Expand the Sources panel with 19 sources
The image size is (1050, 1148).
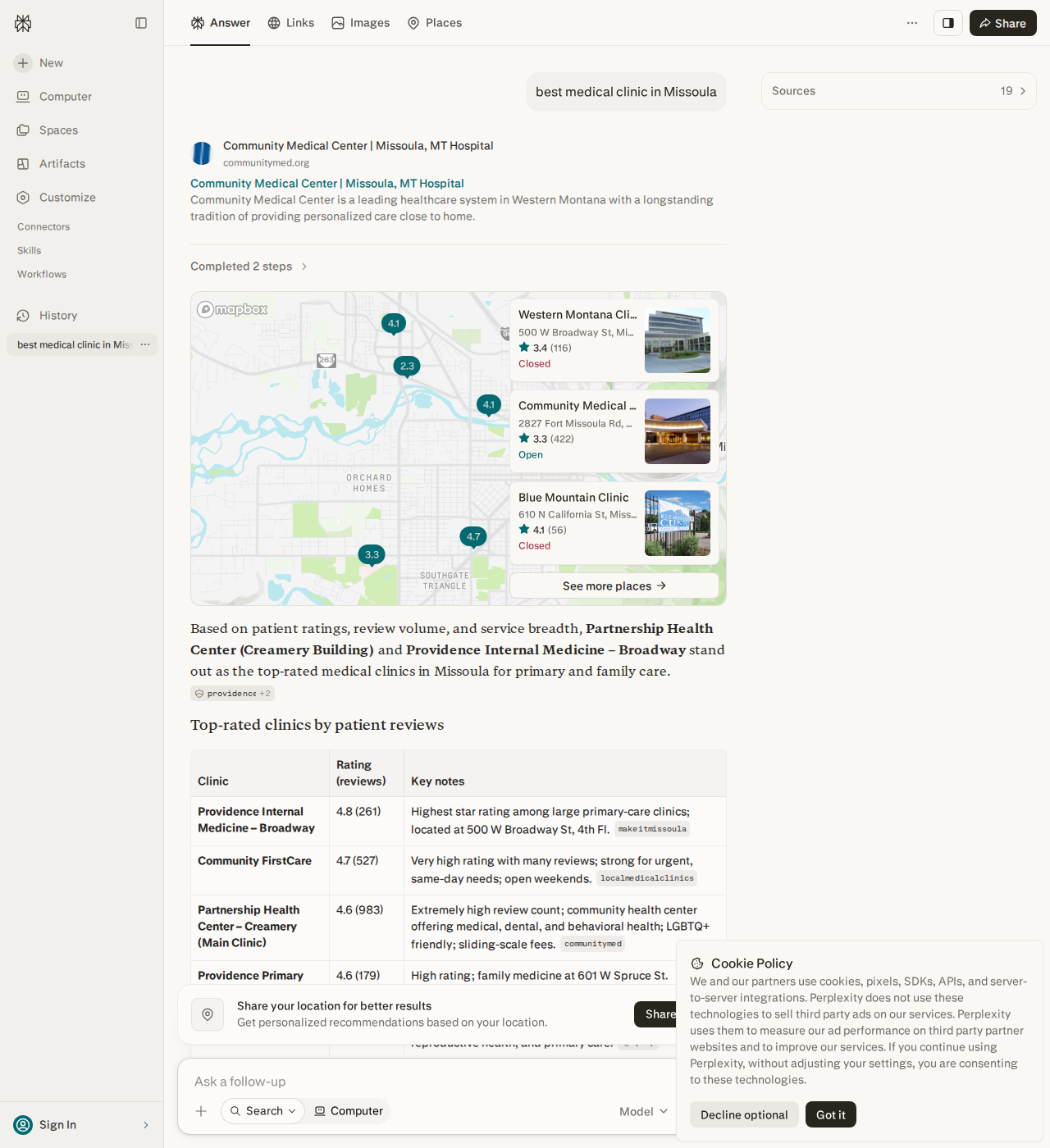(899, 91)
